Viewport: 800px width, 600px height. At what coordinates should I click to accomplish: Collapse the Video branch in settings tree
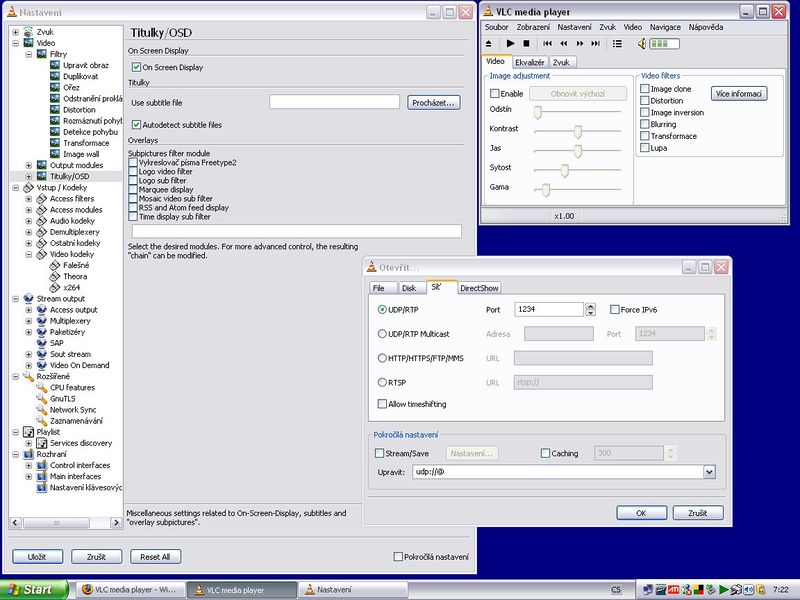coord(14,41)
